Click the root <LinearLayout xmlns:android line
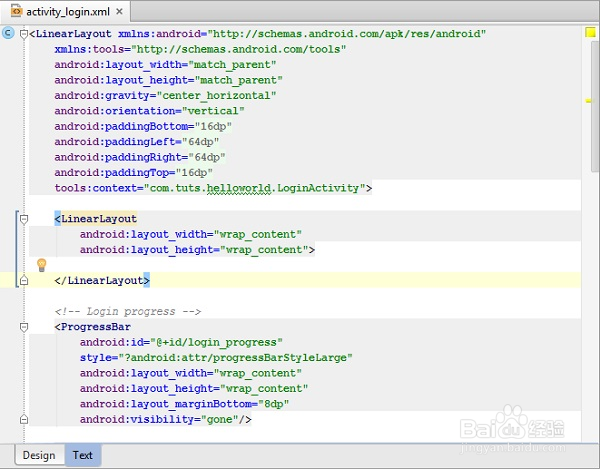600x469 pixels. pos(258,34)
